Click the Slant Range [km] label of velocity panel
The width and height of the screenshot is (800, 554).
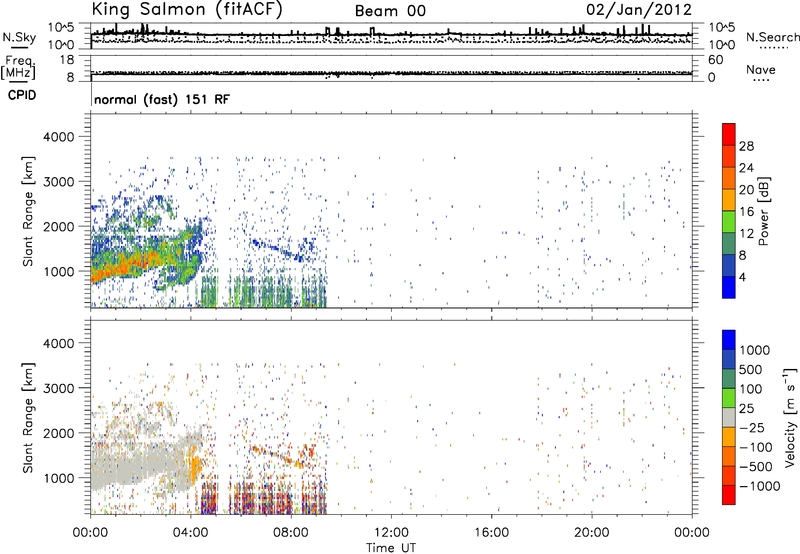click(28, 418)
